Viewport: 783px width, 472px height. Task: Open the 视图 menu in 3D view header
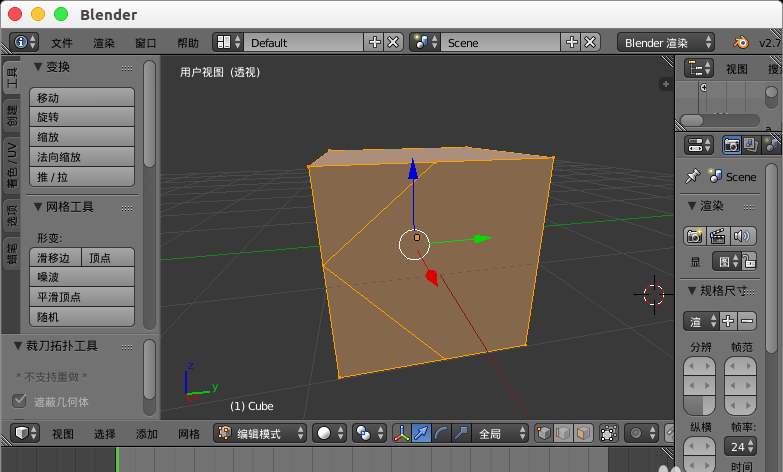pyautogui.click(x=63, y=434)
